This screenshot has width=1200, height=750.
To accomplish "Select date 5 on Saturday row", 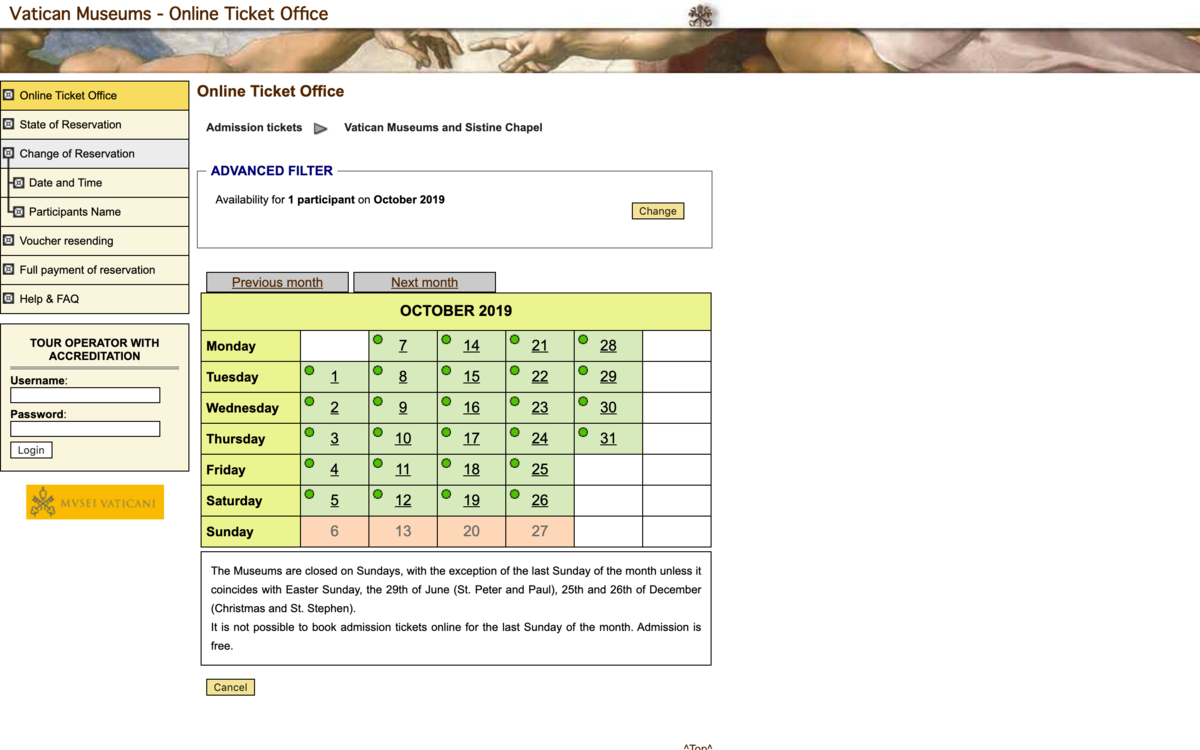I will (334, 501).
